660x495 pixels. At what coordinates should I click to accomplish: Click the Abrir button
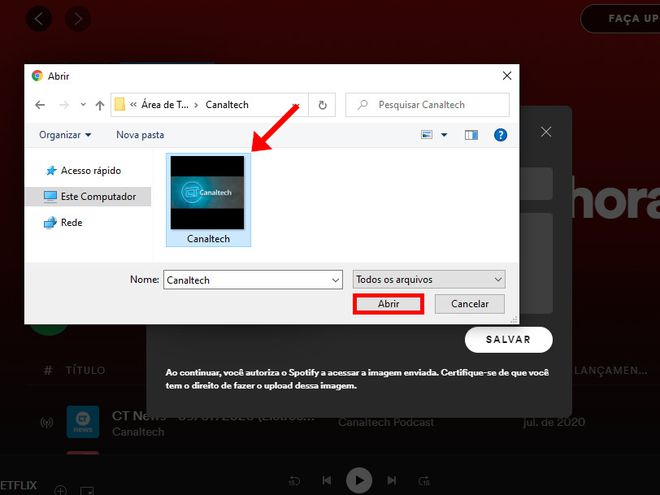[x=388, y=304]
